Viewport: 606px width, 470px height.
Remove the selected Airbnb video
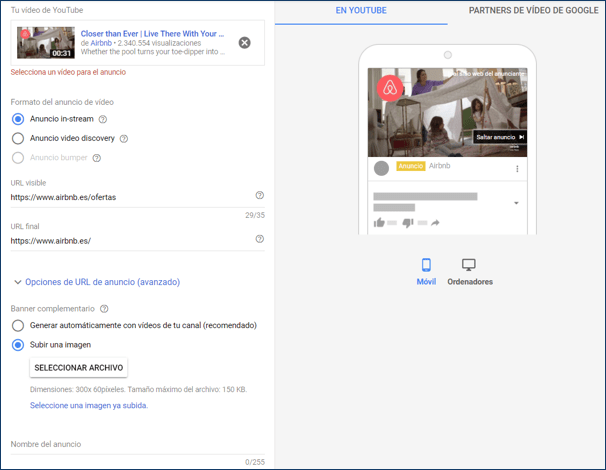(x=244, y=43)
